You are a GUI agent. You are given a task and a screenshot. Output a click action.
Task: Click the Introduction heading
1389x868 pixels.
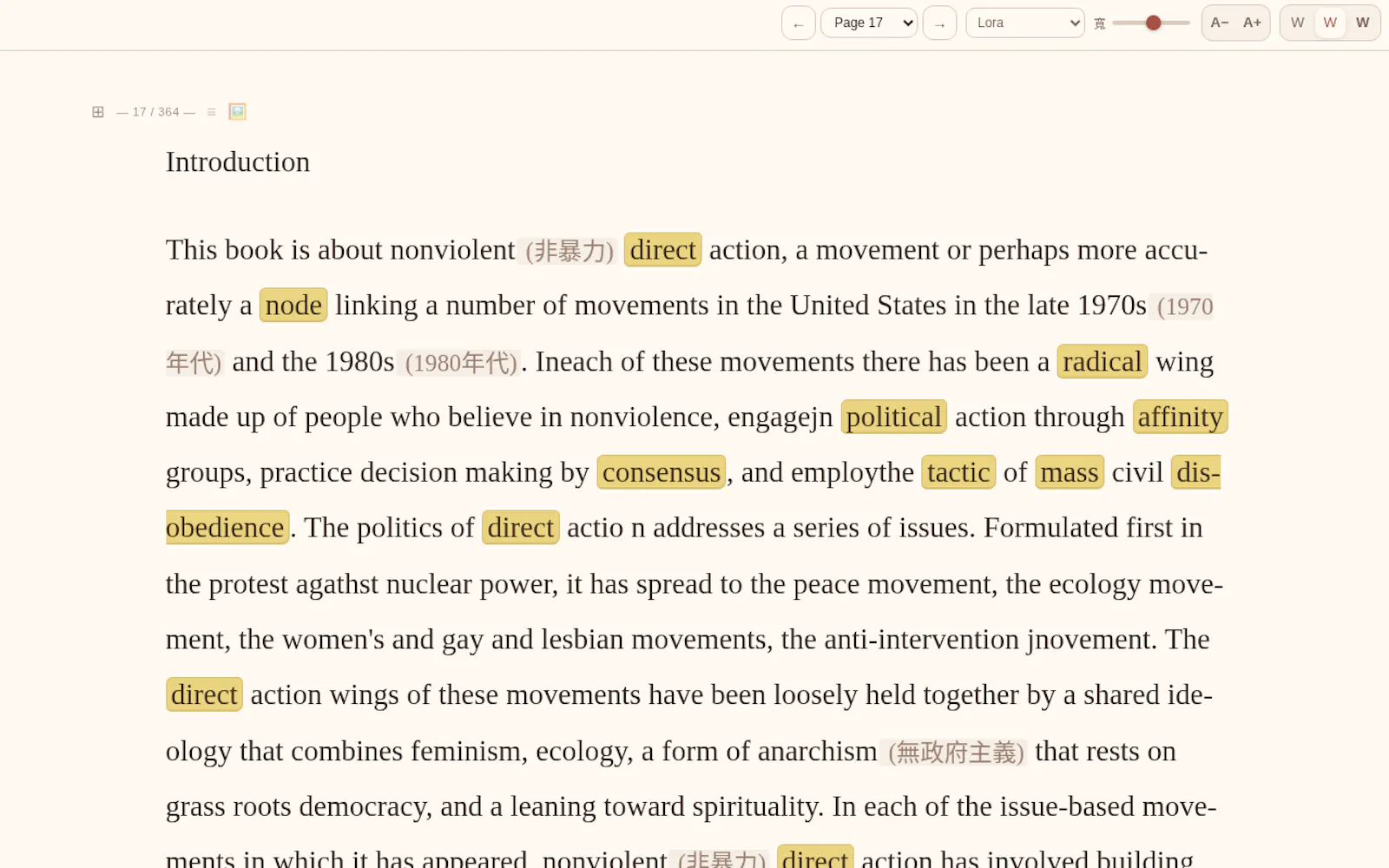[x=238, y=162]
